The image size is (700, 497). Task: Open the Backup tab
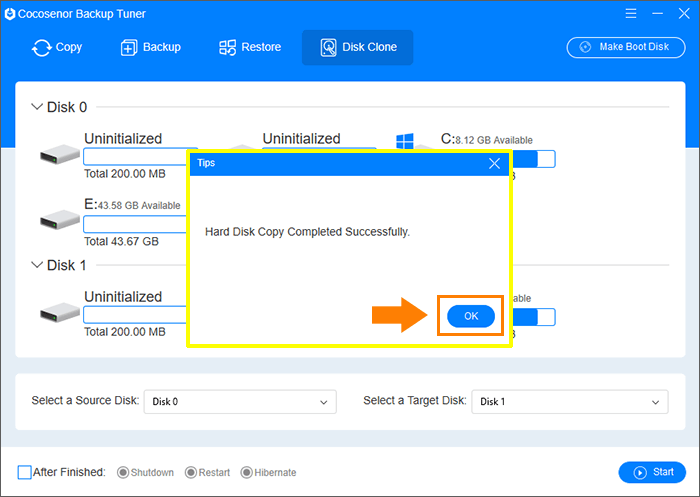(x=150, y=47)
